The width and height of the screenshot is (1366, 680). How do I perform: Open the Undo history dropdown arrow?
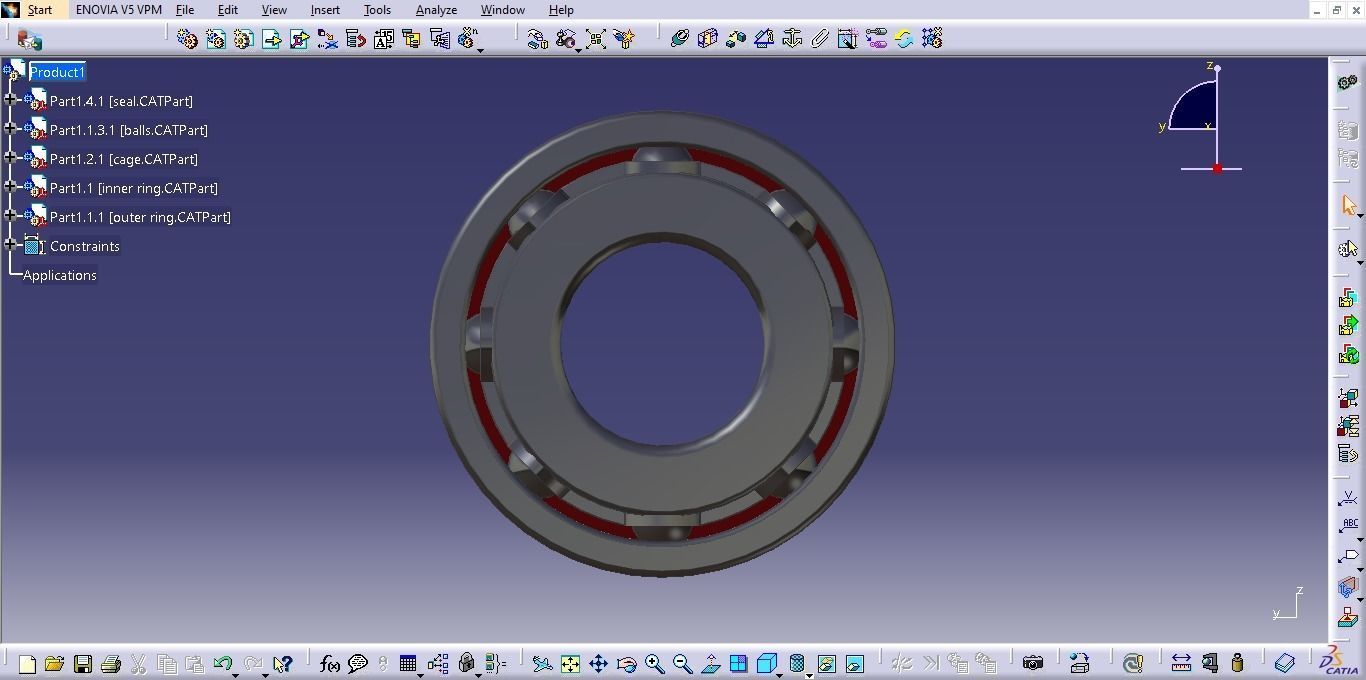click(x=235, y=675)
